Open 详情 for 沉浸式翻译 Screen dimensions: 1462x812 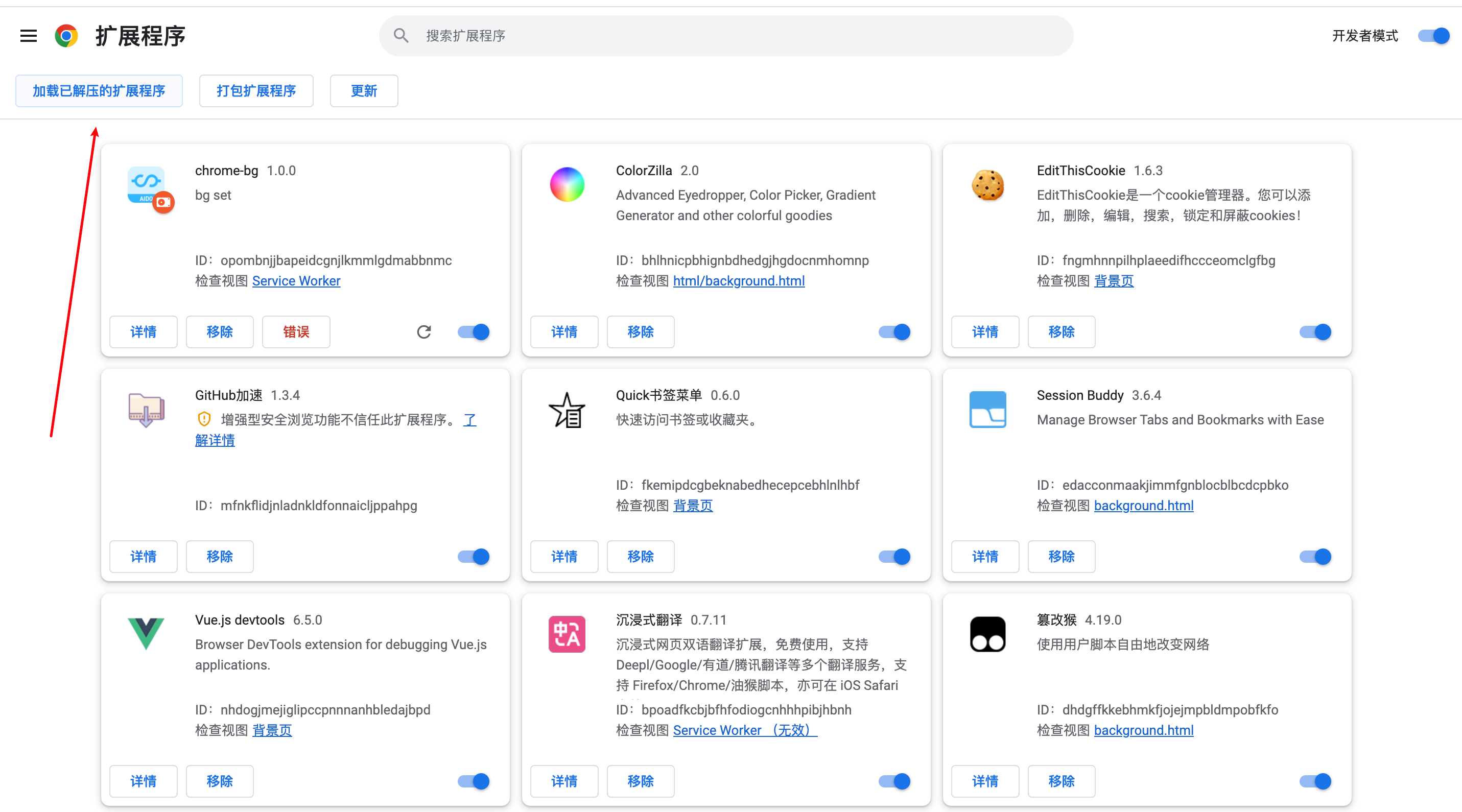(x=564, y=781)
